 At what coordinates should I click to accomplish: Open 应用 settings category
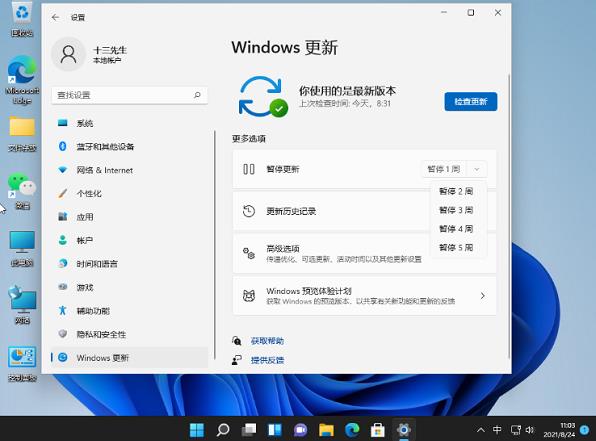129,217
